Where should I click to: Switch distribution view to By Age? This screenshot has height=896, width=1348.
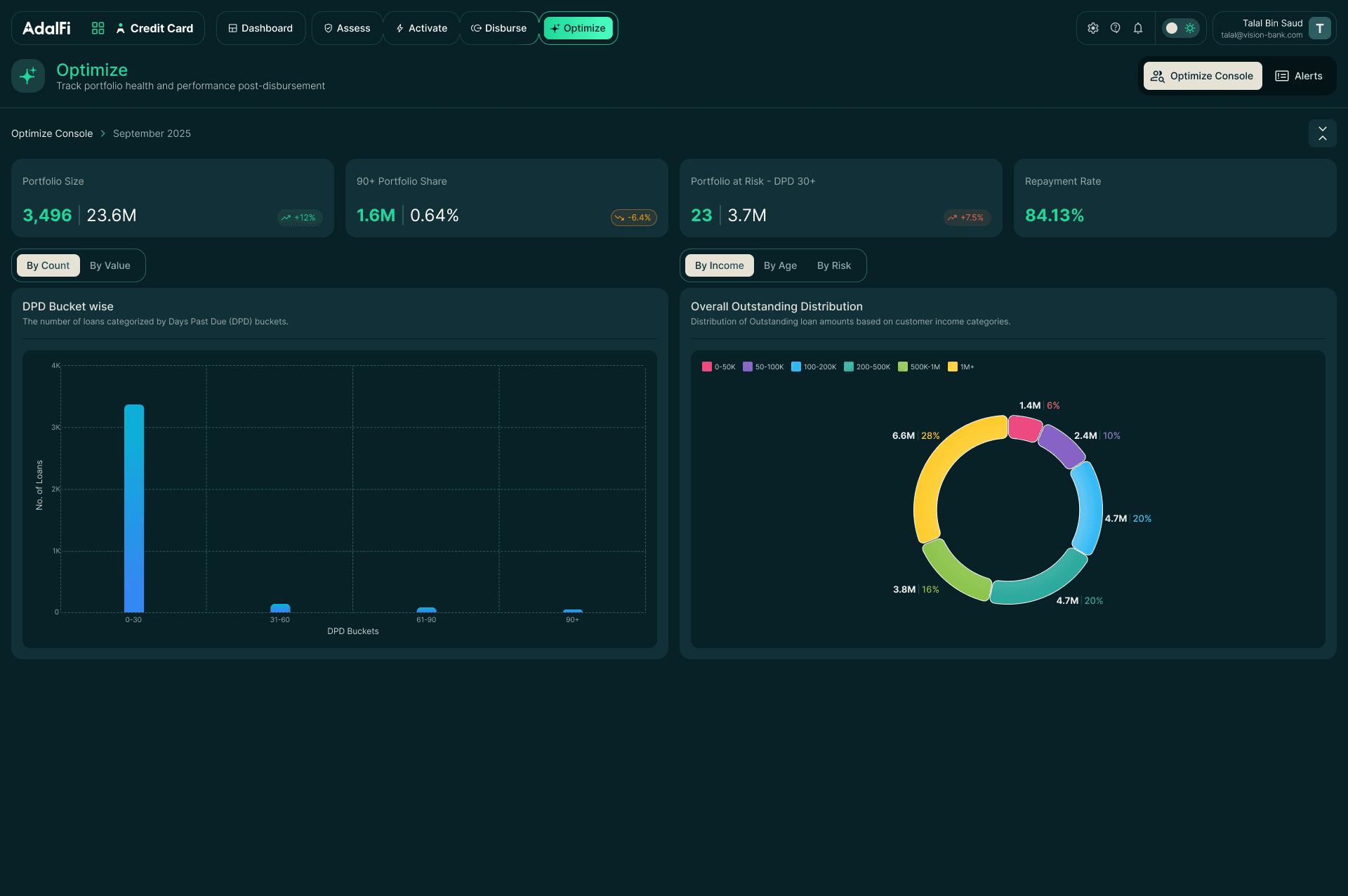coord(779,265)
